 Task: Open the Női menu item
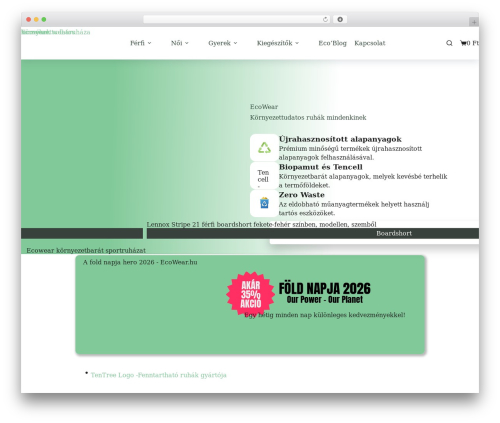point(177,43)
